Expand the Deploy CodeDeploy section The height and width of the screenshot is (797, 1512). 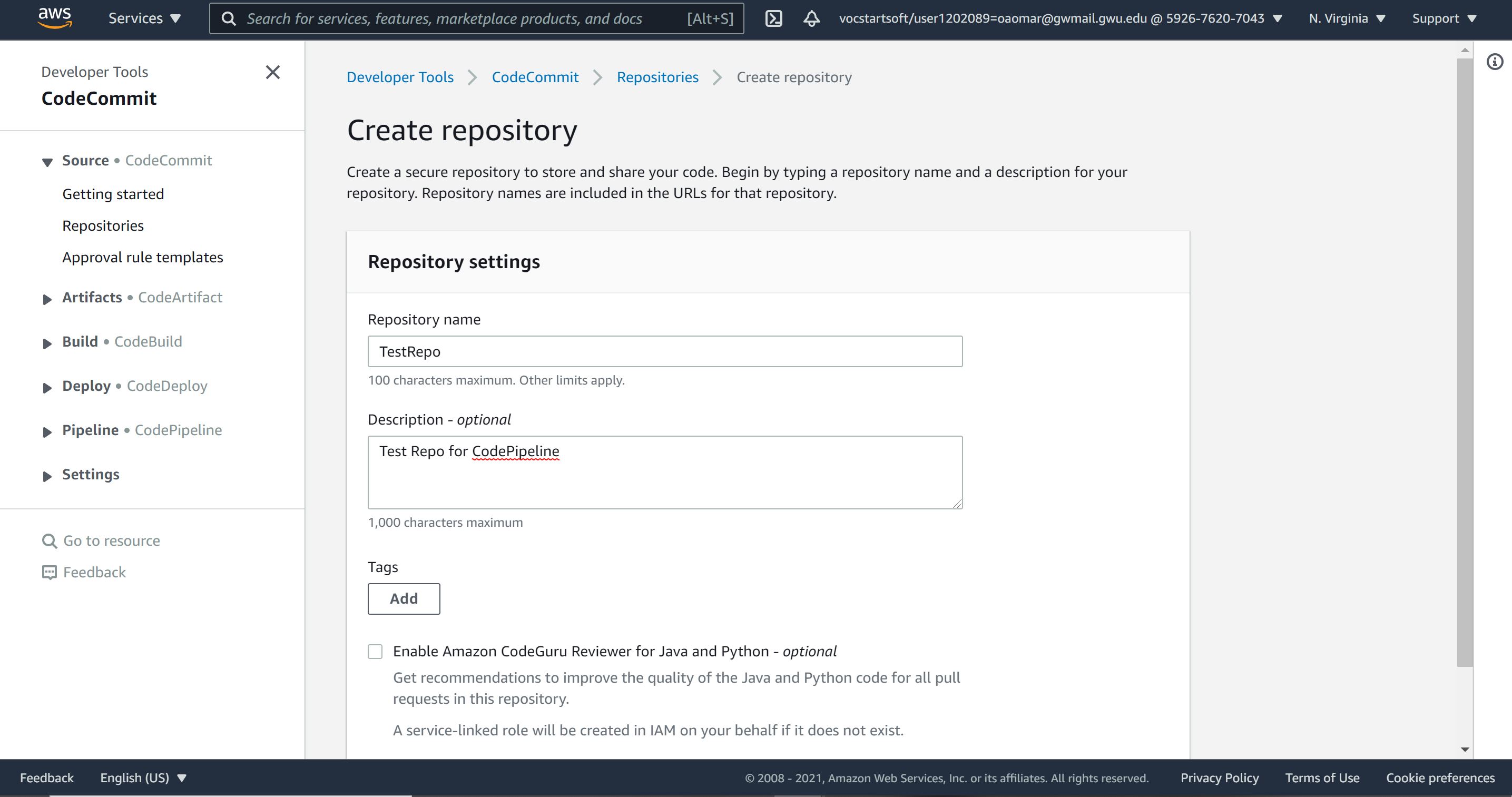47,387
